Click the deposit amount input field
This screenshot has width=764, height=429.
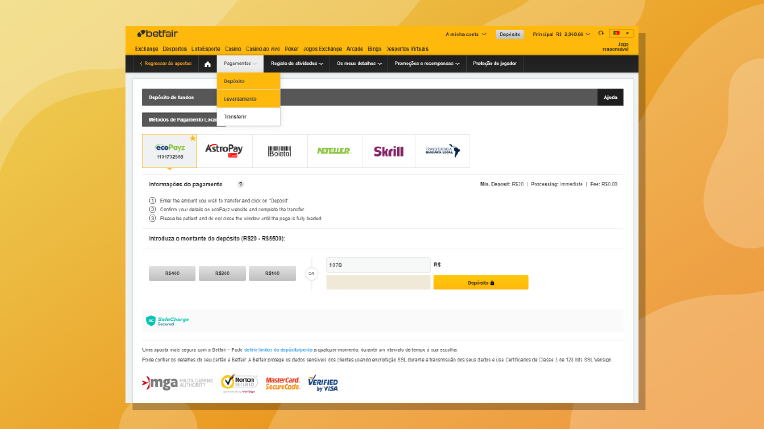378,265
